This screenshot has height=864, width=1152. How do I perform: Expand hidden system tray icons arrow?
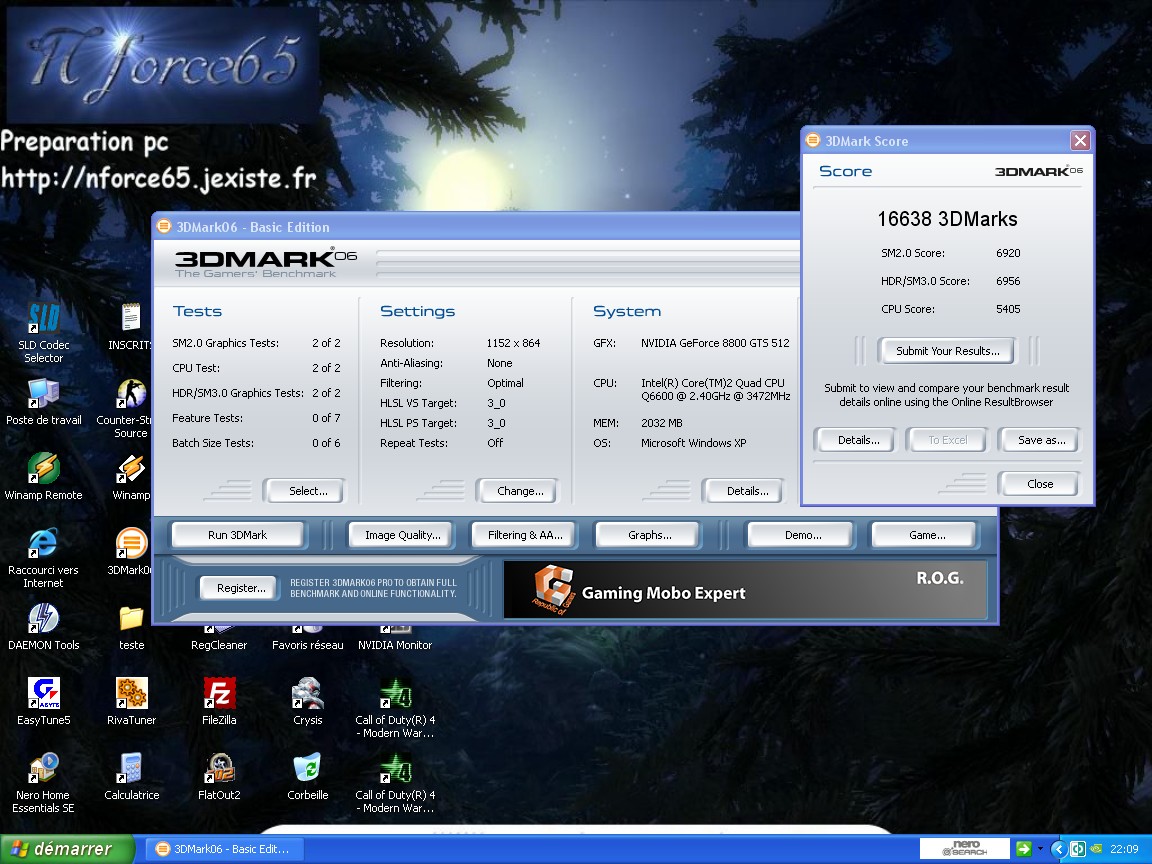click(1058, 849)
